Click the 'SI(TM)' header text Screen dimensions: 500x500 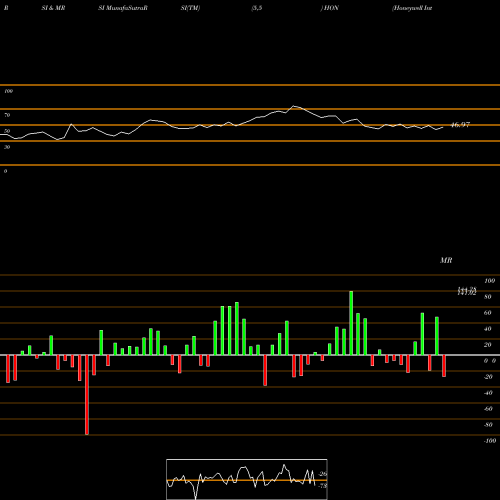[x=190, y=8]
